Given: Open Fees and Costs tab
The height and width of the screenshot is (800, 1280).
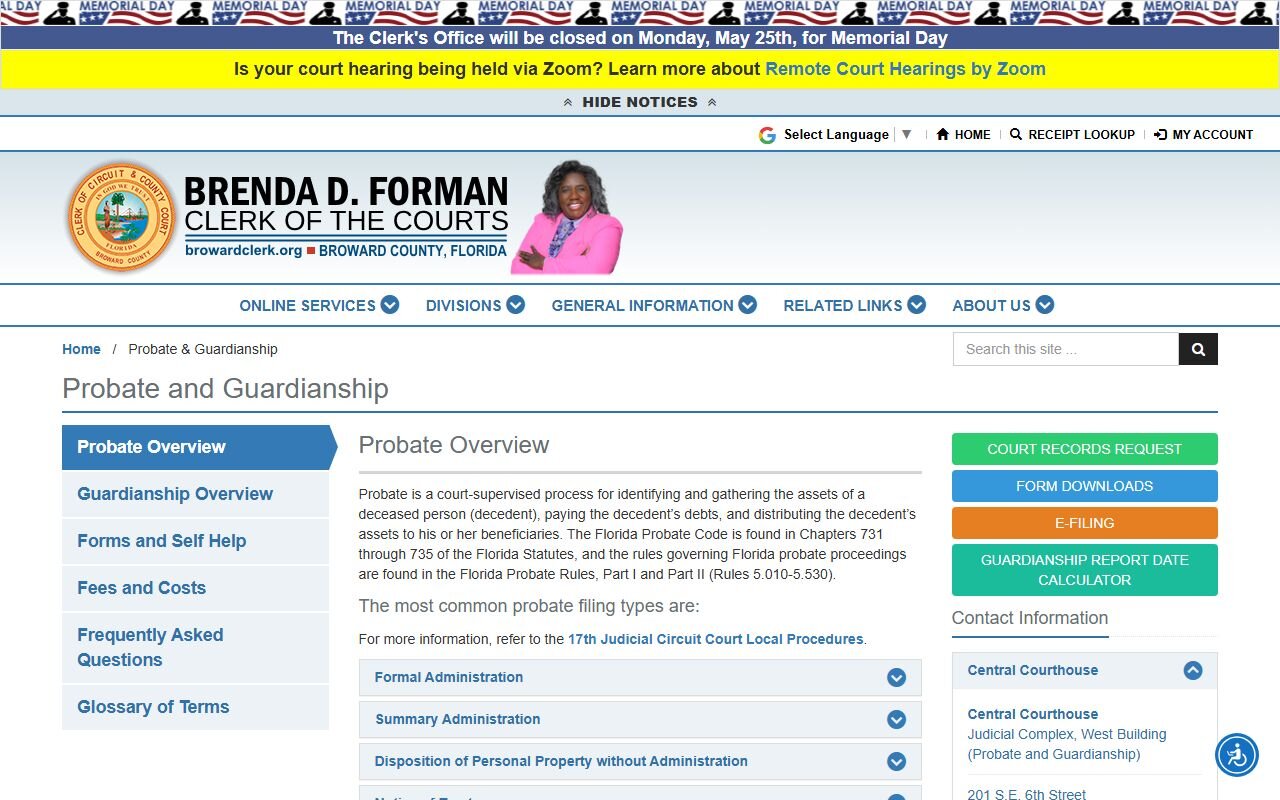Looking at the screenshot, I should point(195,588).
